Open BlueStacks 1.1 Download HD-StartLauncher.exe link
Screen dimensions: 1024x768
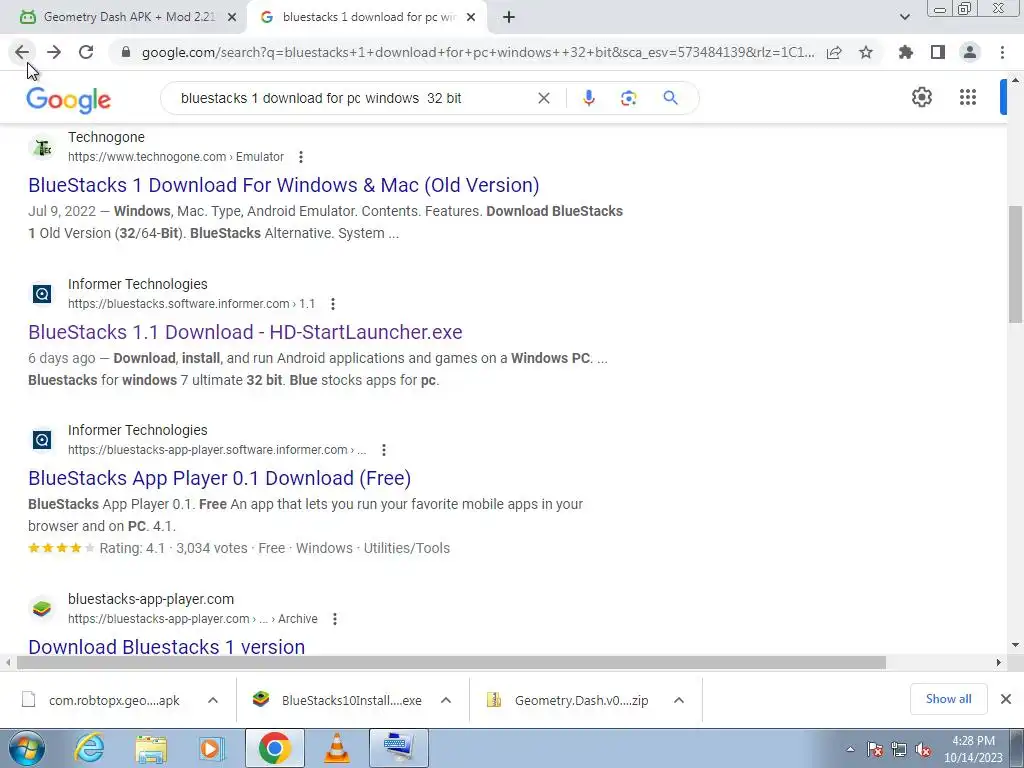pos(245,332)
